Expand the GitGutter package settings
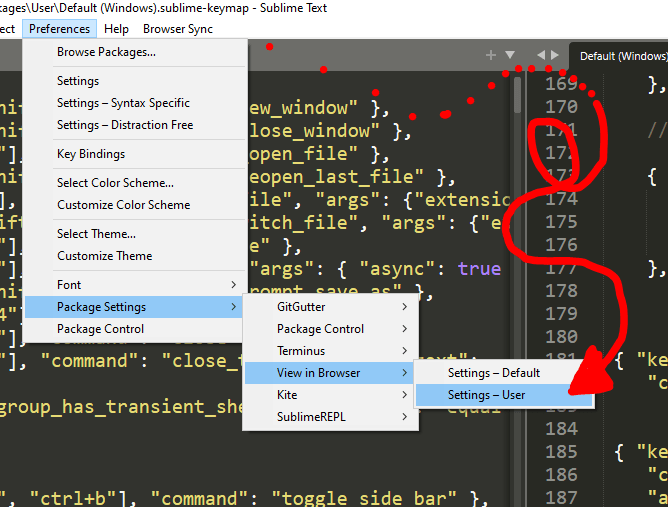668x507 pixels. (331, 307)
